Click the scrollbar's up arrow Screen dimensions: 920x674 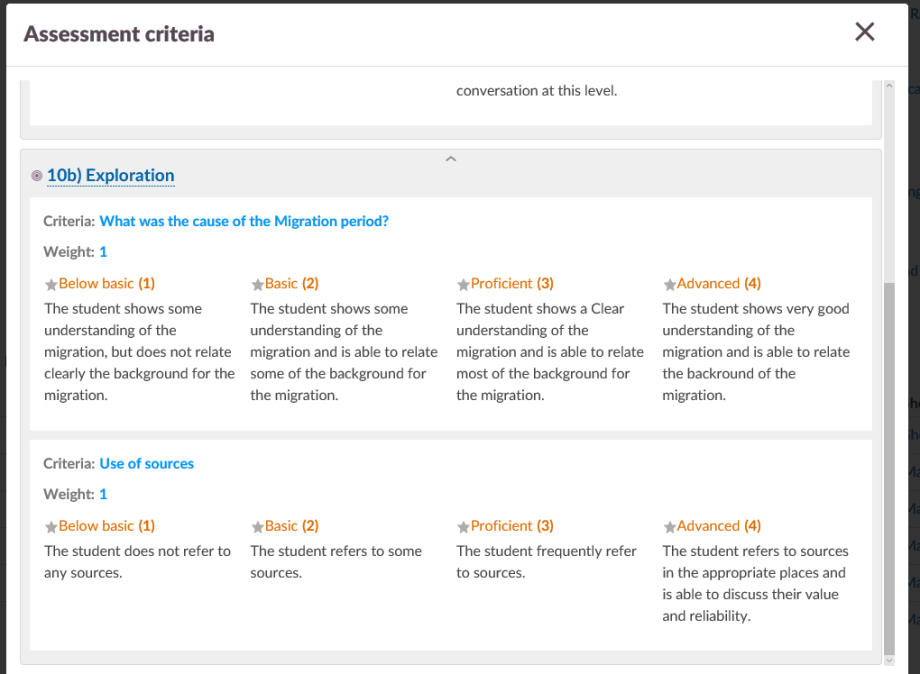click(x=889, y=86)
